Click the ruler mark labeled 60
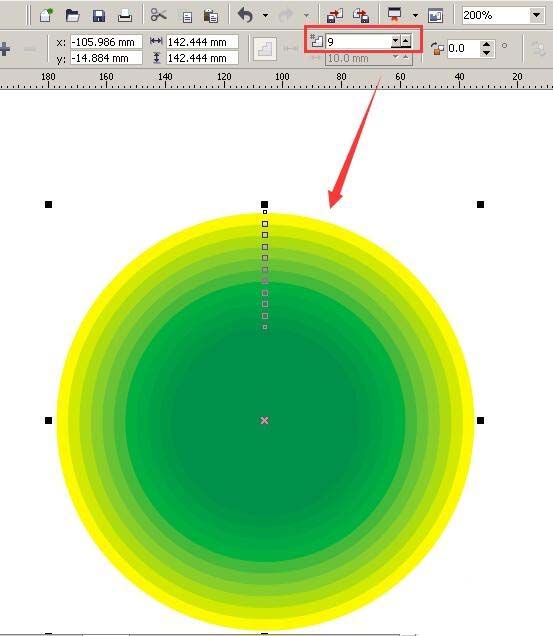The width and height of the screenshot is (553, 636). pyautogui.click(x=400, y=77)
